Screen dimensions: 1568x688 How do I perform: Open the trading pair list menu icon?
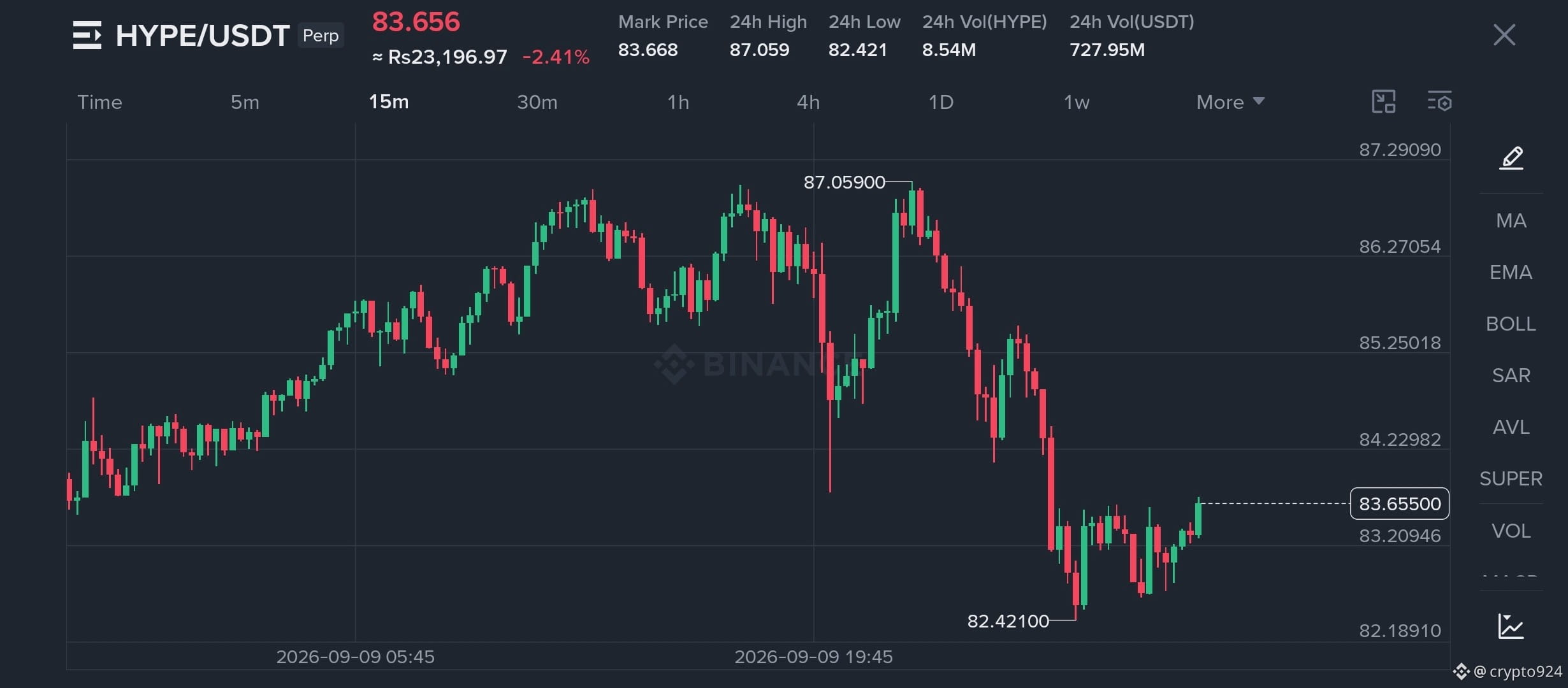coord(87,35)
